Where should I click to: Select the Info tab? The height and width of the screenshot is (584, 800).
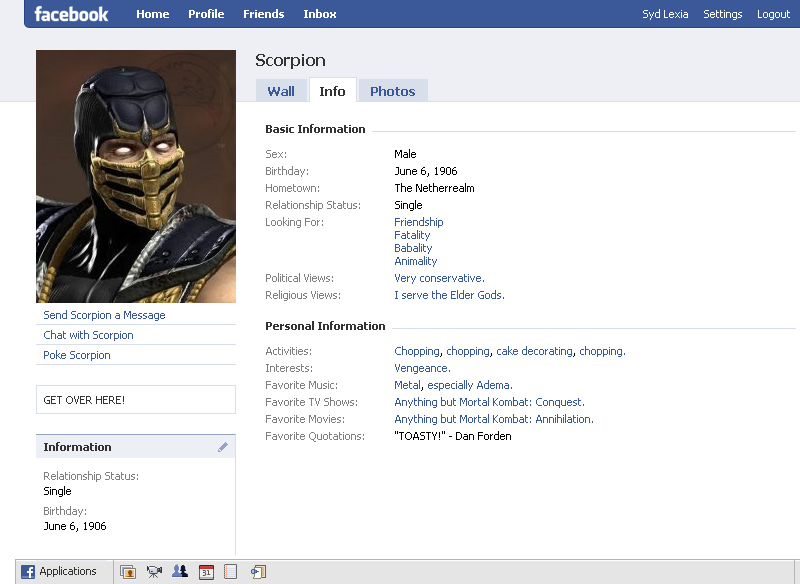(333, 91)
